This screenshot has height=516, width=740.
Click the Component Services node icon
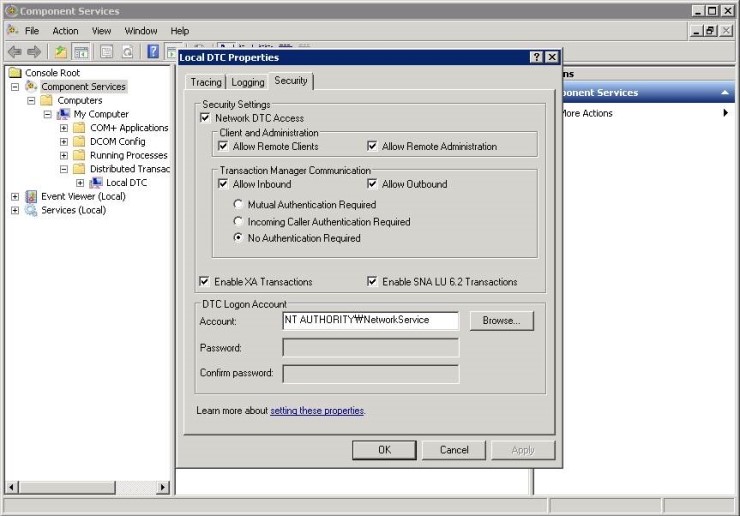tap(32, 86)
